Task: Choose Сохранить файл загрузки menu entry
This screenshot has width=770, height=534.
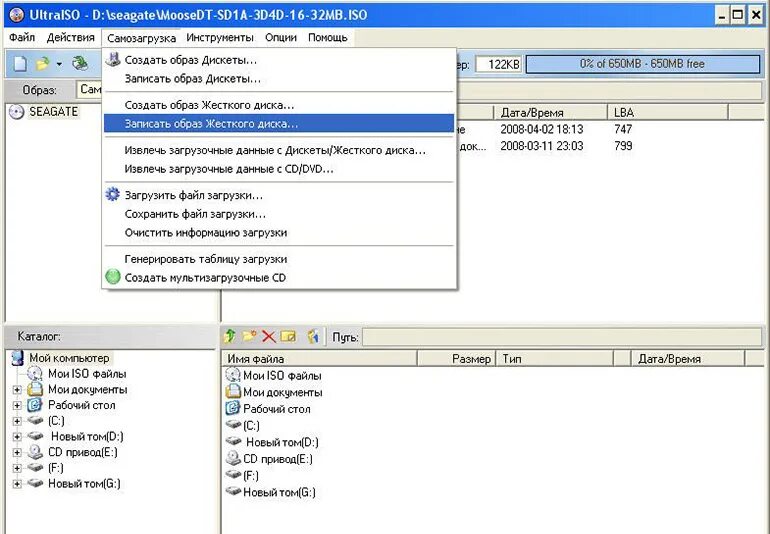Action: pyautogui.click(x=279, y=214)
